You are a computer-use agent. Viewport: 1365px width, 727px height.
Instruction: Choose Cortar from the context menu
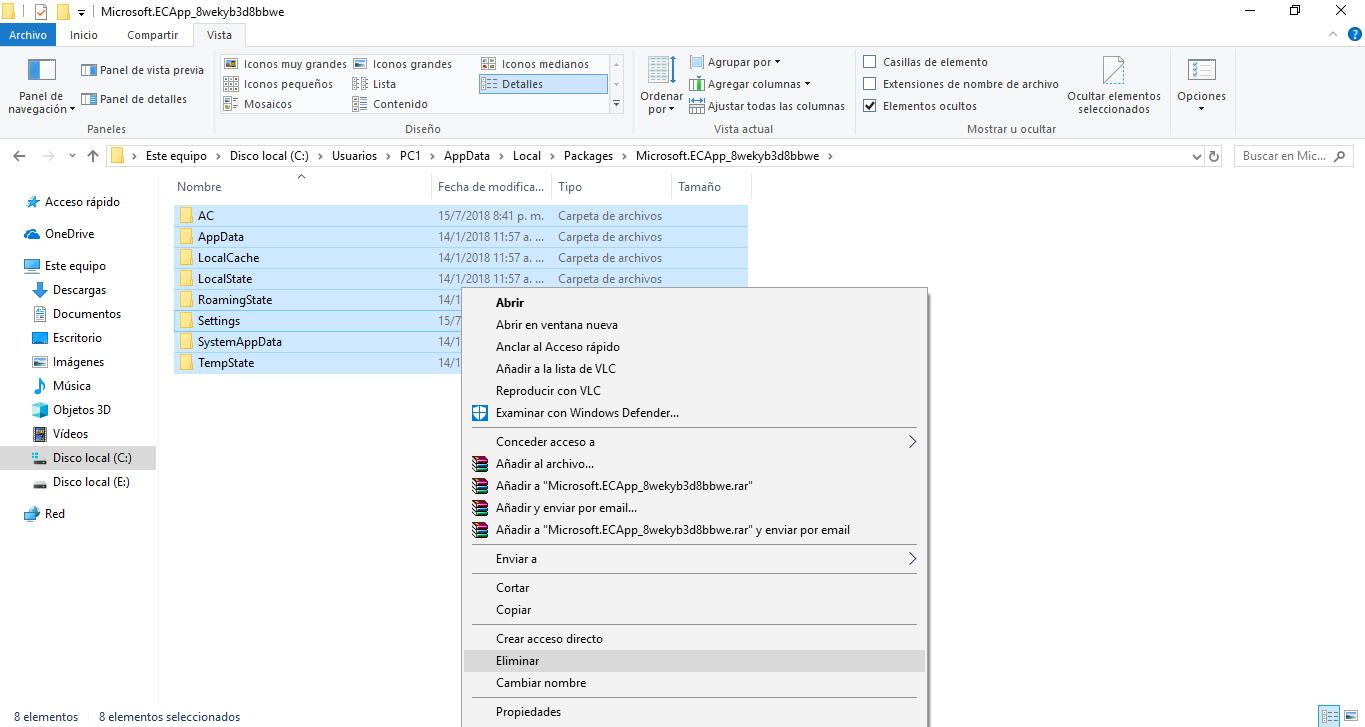tap(695, 588)
